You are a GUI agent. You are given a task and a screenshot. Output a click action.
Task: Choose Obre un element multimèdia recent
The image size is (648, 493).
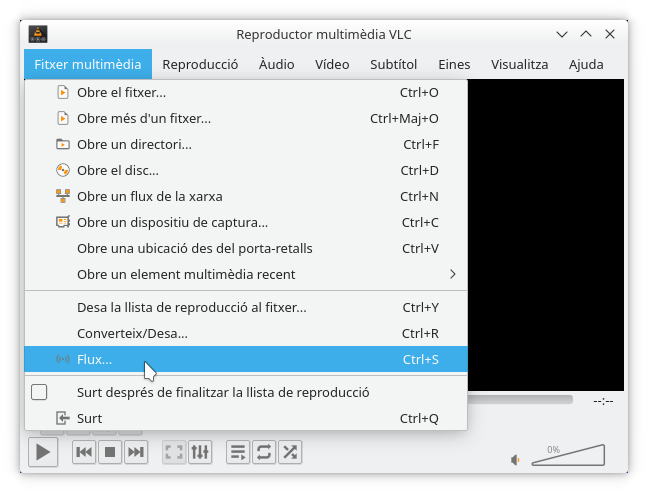click(246, 274)
